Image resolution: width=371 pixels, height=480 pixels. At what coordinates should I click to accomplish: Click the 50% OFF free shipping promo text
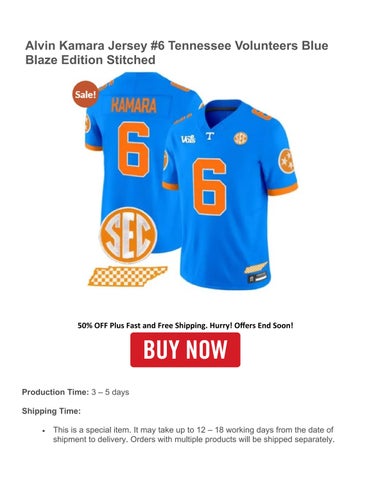tap(185, 325)
